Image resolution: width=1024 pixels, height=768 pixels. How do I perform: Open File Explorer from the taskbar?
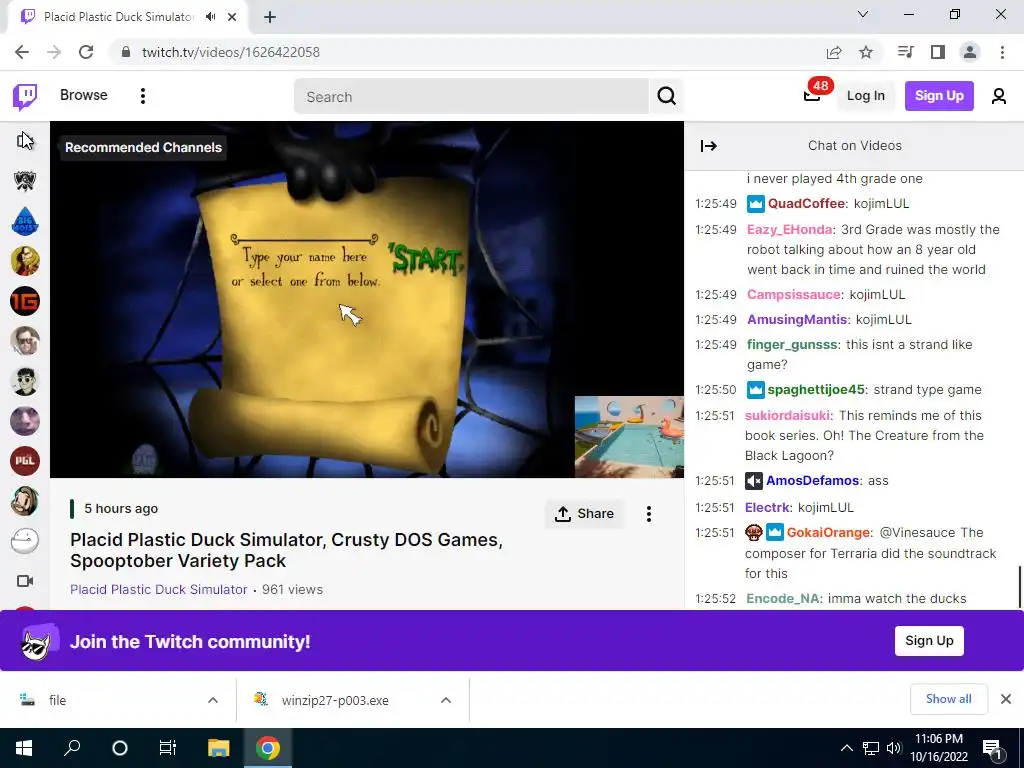tap(218, 748)
